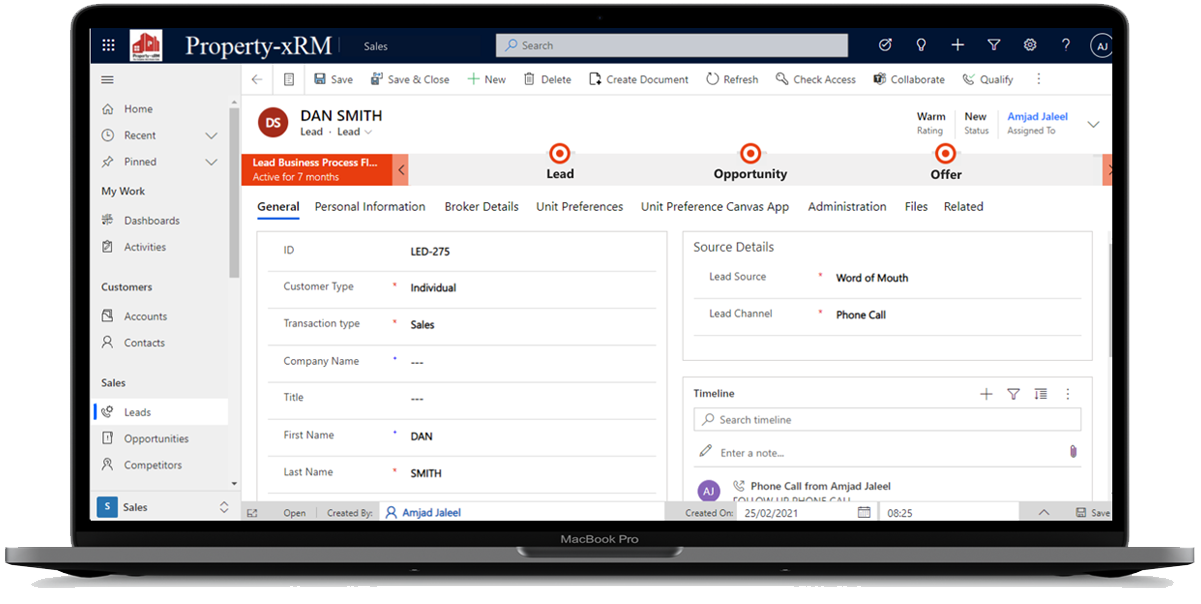Screen dimensions: 1201x604
Task: Click Save & Close
Action: [x=409, y=79]
